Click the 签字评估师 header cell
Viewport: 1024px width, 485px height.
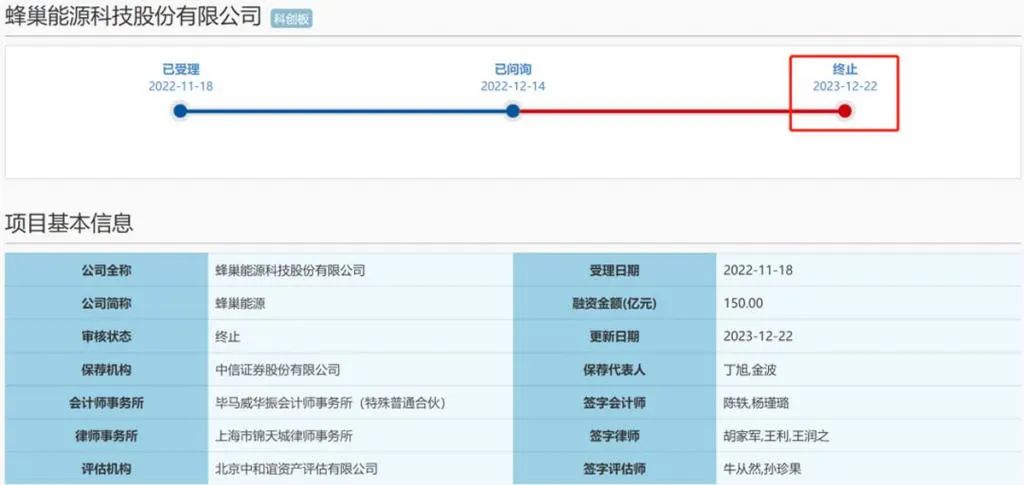pyautogui.click(x=615, y=469)
